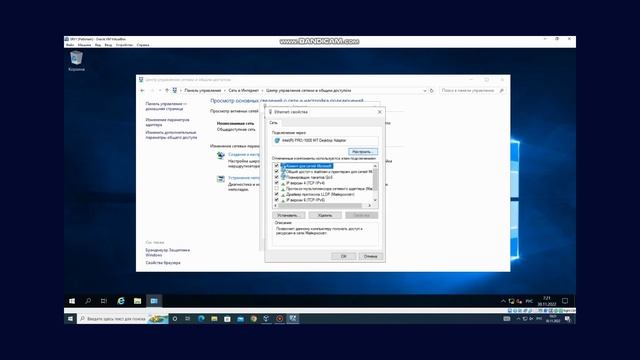Open the Recycle Bin desktop icon

pyautogui.click(x=76, y=61)
